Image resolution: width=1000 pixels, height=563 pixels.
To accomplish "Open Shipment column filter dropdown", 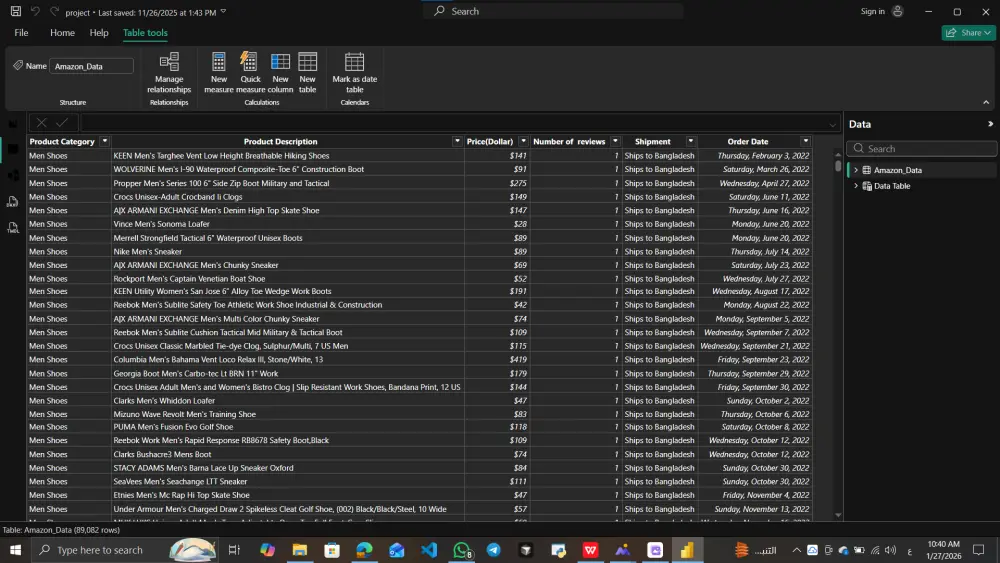I will click(690, 142).
